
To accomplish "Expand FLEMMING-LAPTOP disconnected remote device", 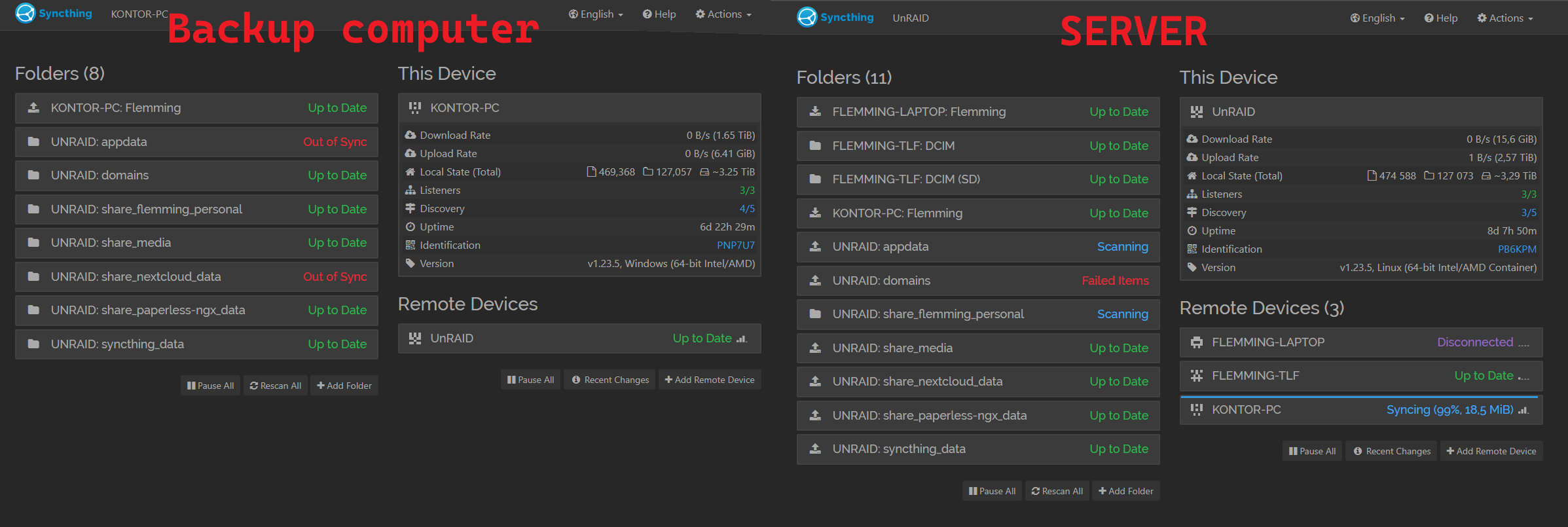I will tap(1361, 342).
